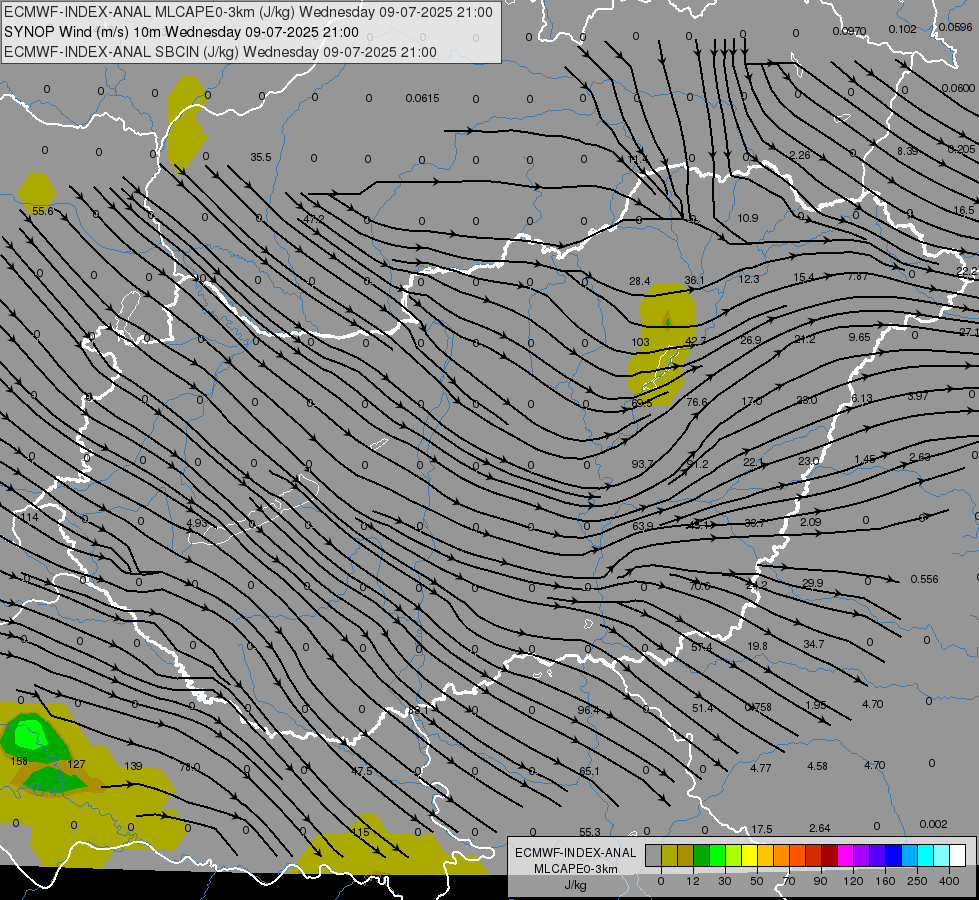Click the map value 76.6
Image resolution: width=979 pixels, height=900 pixels.
(x=697, y=402)
